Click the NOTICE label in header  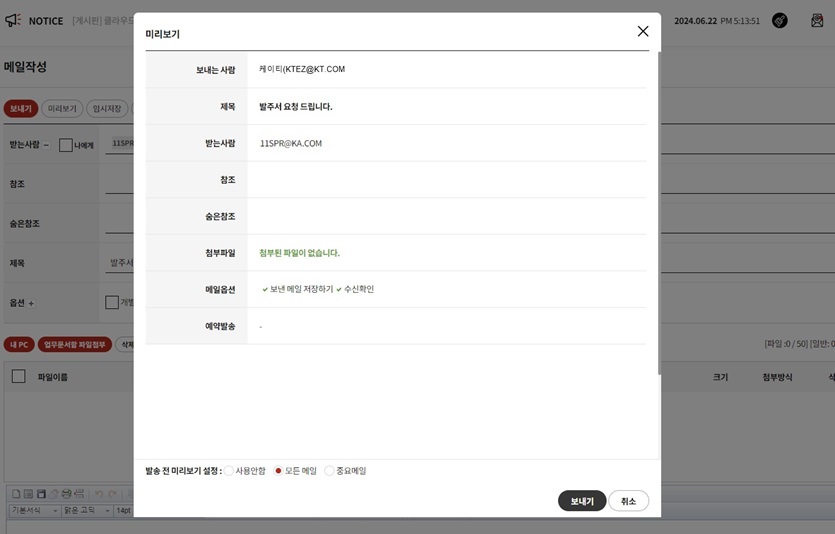[46, 21]
